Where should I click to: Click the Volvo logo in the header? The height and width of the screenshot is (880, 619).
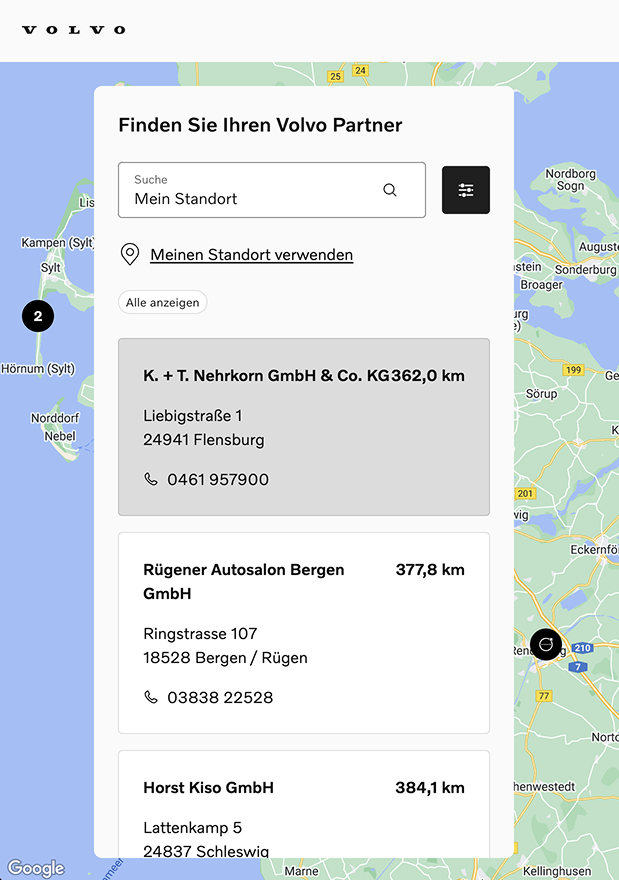73,29
